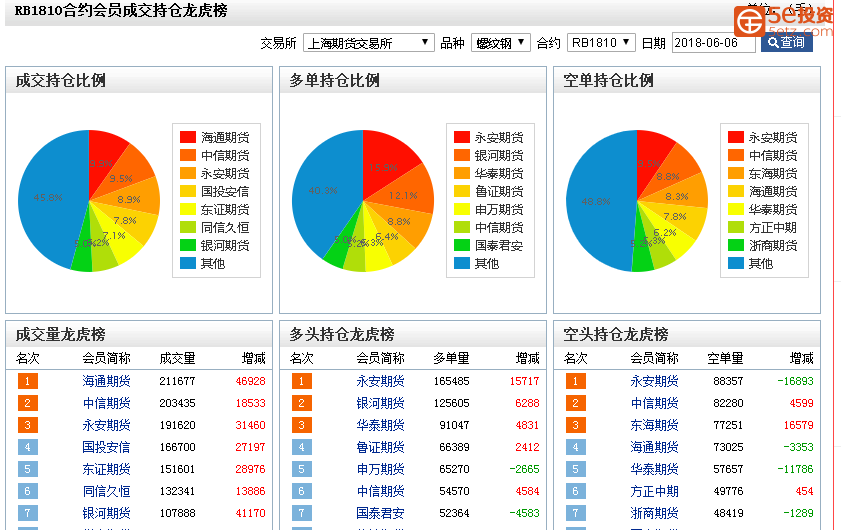Open 银河期货 link in 多头持仓龙虎榜
This screenshot has width=841, height=530.
coord(380,403)
